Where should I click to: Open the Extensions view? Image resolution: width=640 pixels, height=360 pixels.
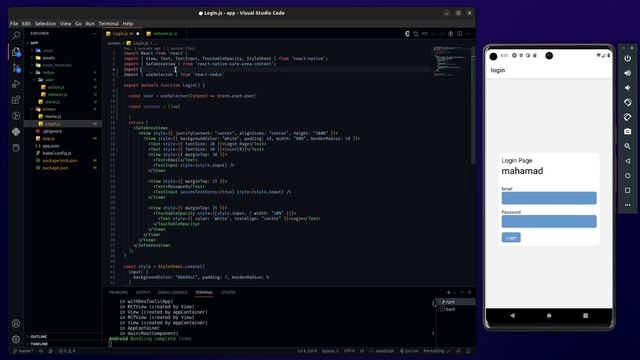(16, 100)
